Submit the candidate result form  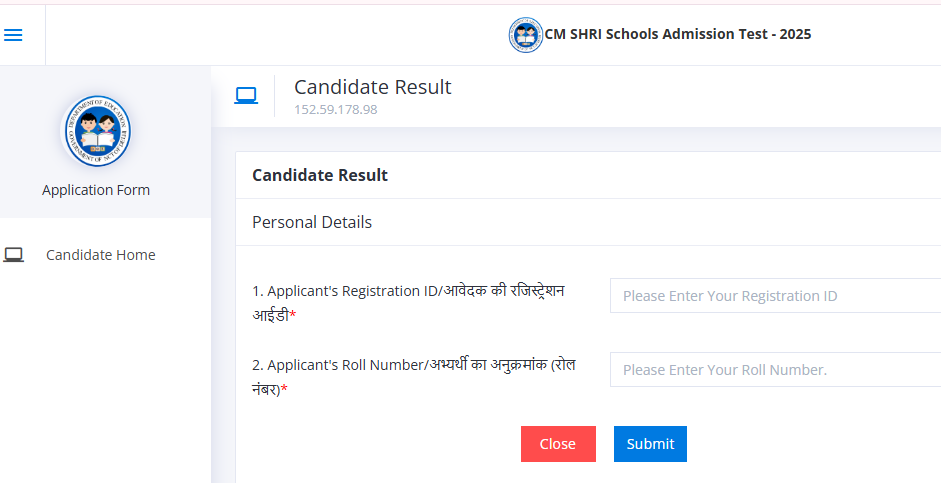(x=650, y=444)
